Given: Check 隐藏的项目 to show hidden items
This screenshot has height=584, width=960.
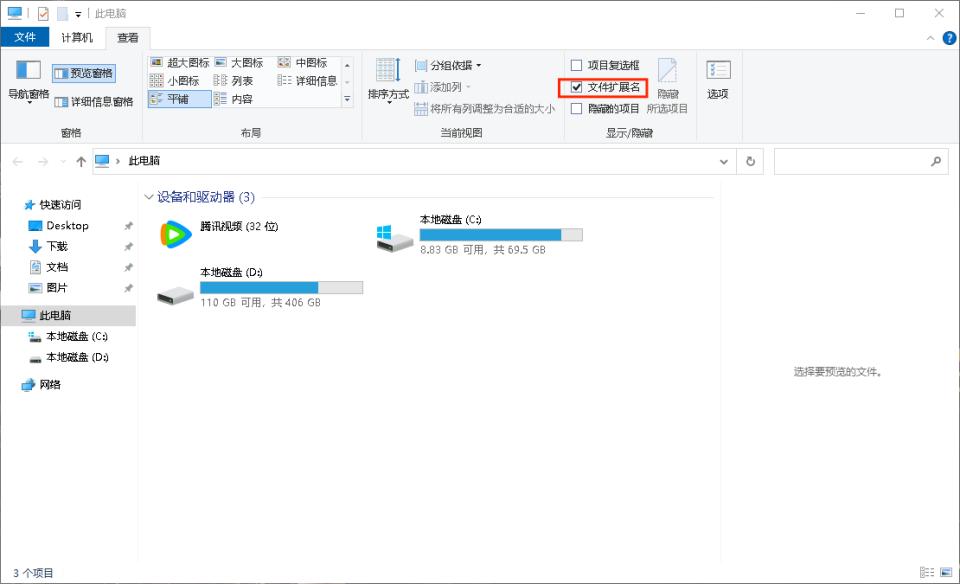Looking at the screenshot, I should [578, 110].
